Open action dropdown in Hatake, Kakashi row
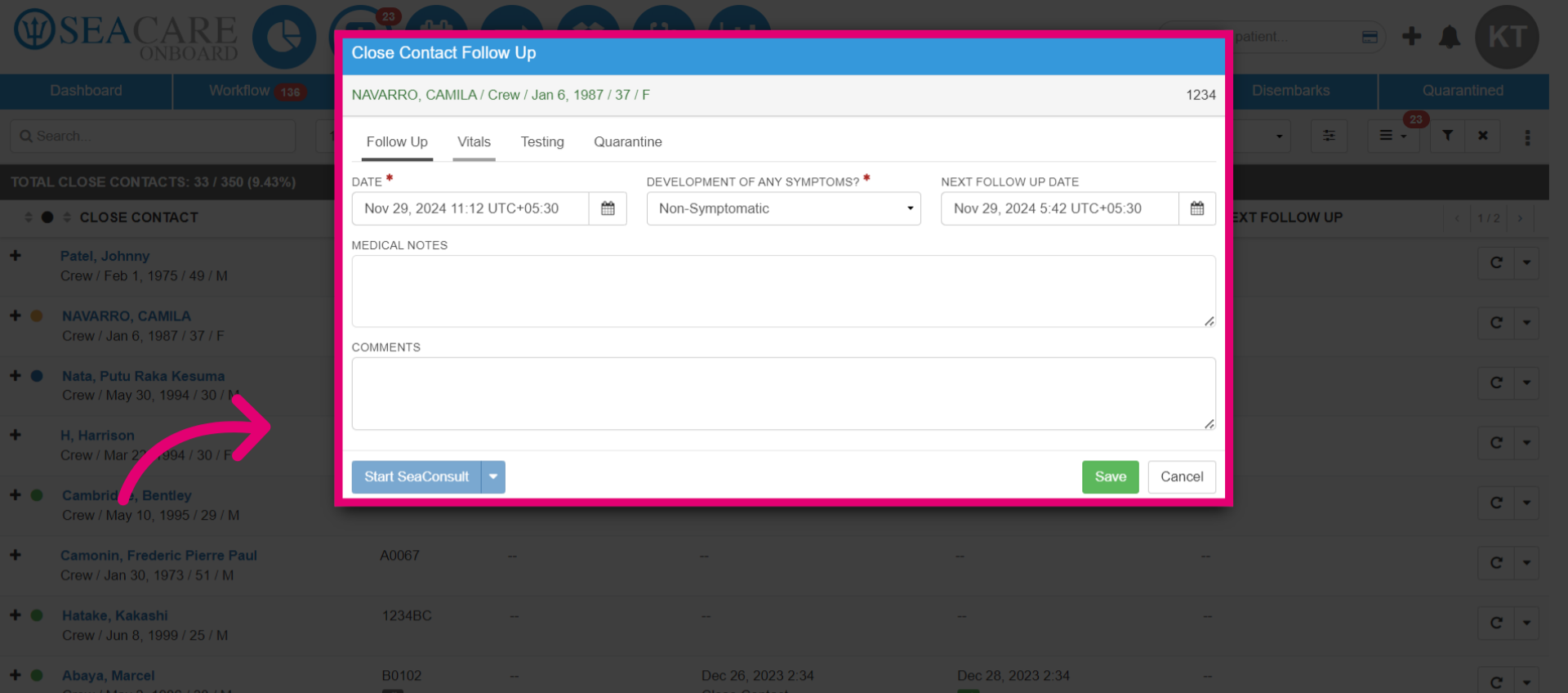The height and width of the screenshot is (693, 1568). (1526, 623)
